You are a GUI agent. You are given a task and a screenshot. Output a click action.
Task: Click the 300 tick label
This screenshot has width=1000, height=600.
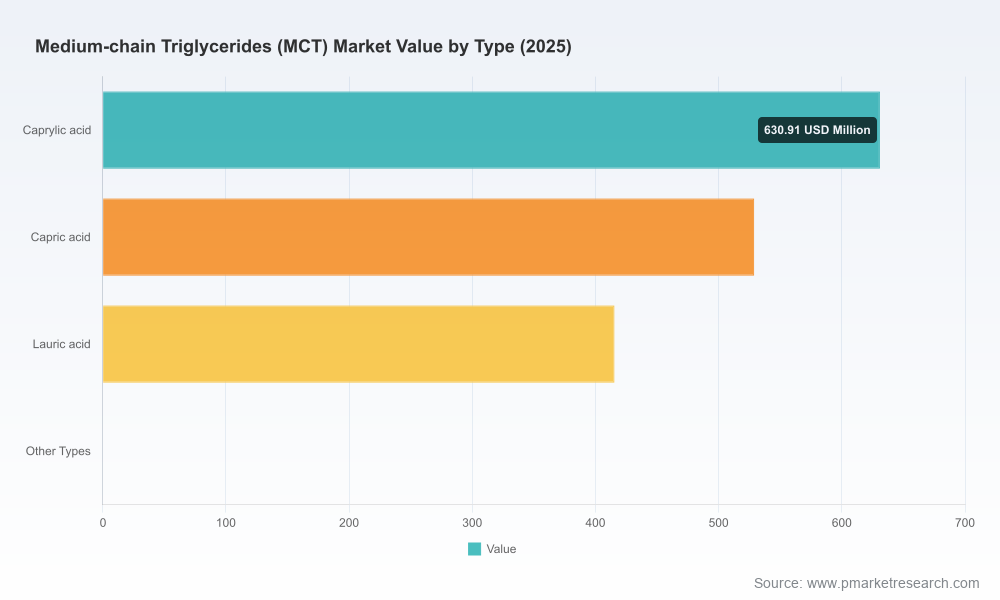point(472,523)
